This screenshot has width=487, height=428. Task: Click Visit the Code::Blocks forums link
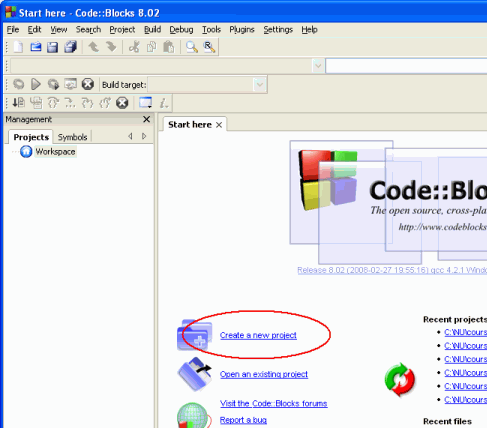tap(274, 404)
